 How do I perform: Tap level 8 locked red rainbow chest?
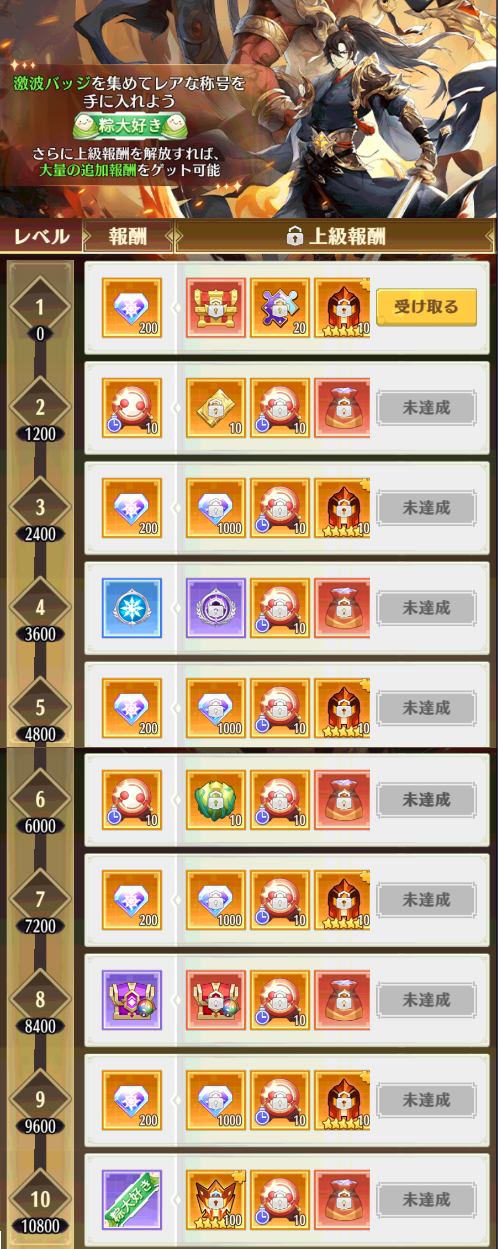click(x=216, y=999)
